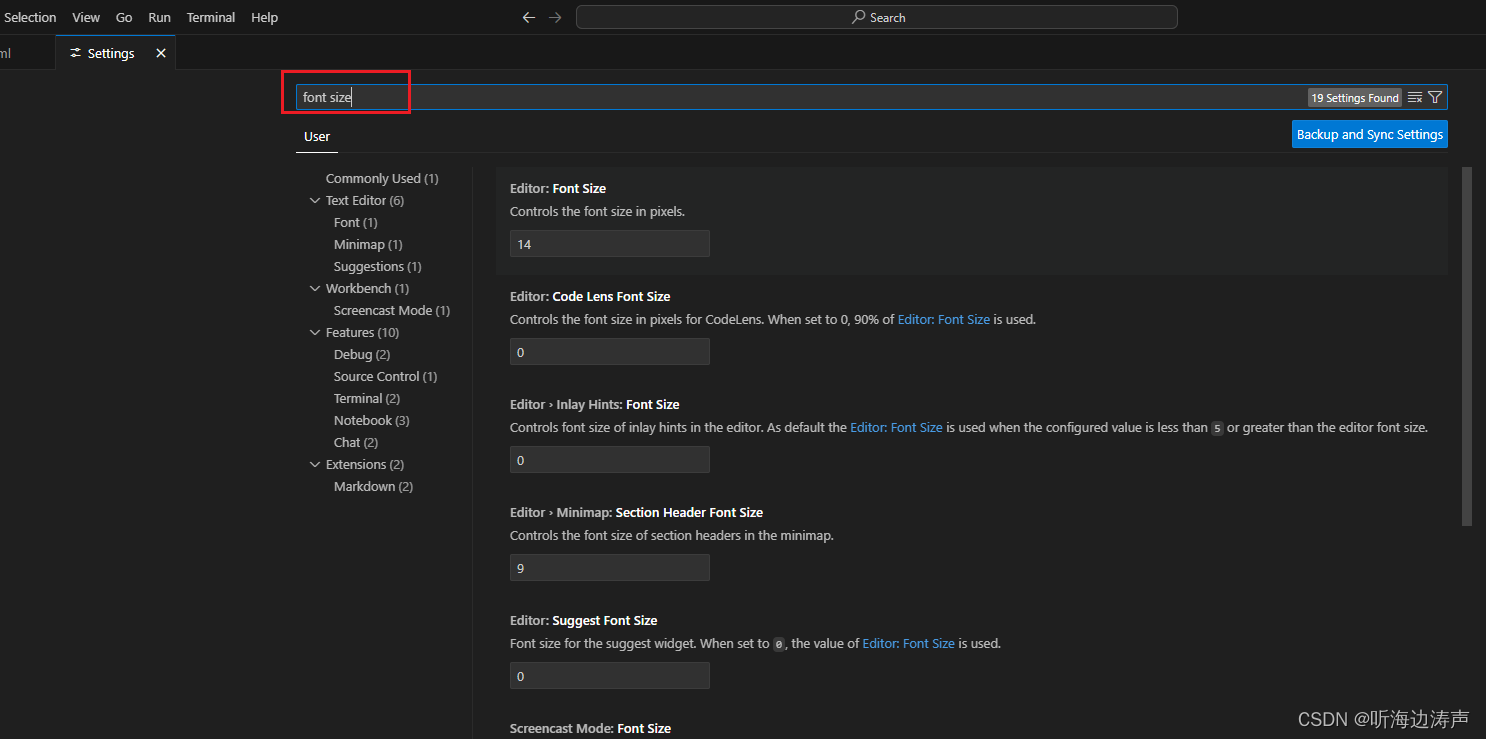Close the Settings tab
The width and height of the screenshot is (1486, 739).
tap(161, 53)
